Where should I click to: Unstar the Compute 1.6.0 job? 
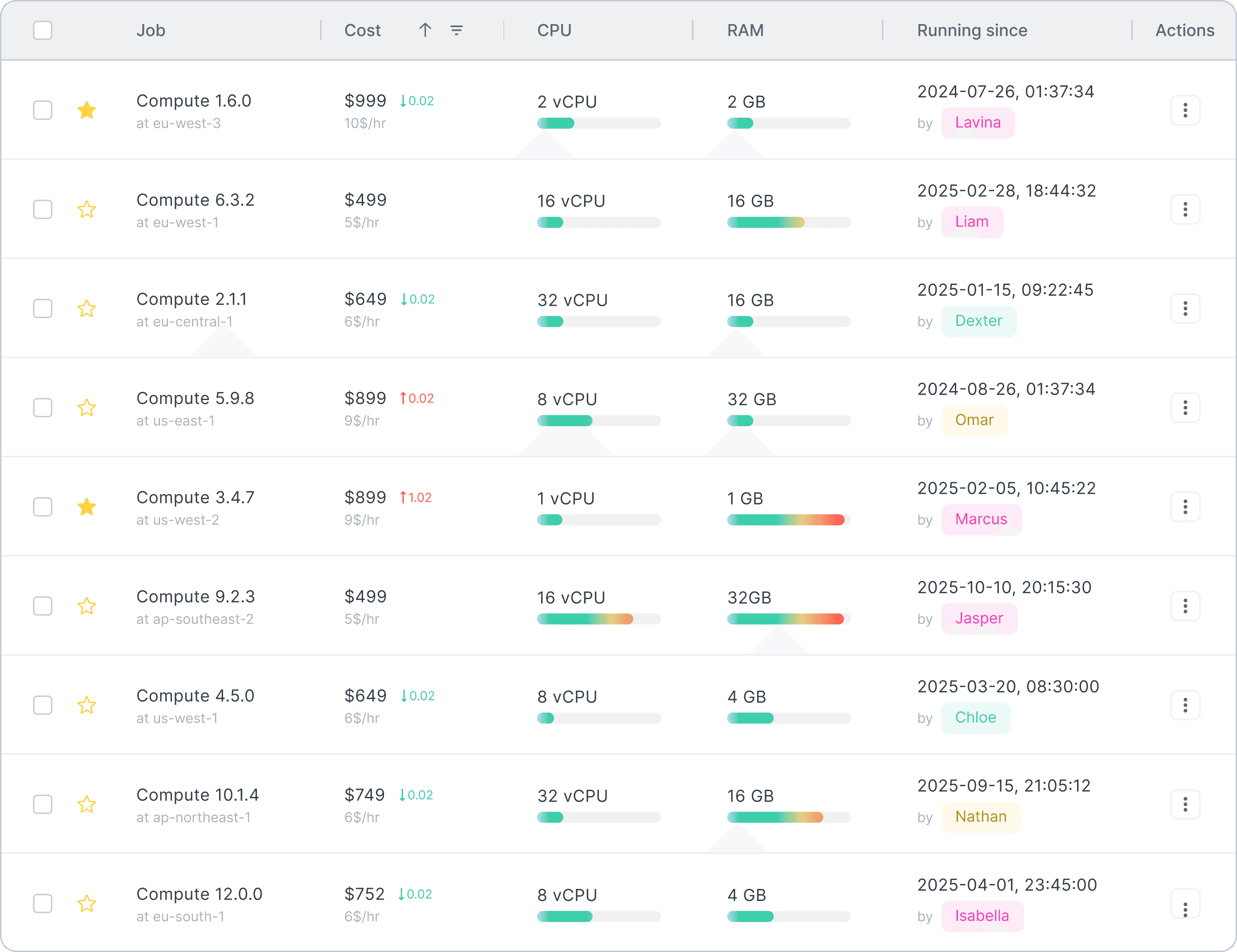click(87, 110)
